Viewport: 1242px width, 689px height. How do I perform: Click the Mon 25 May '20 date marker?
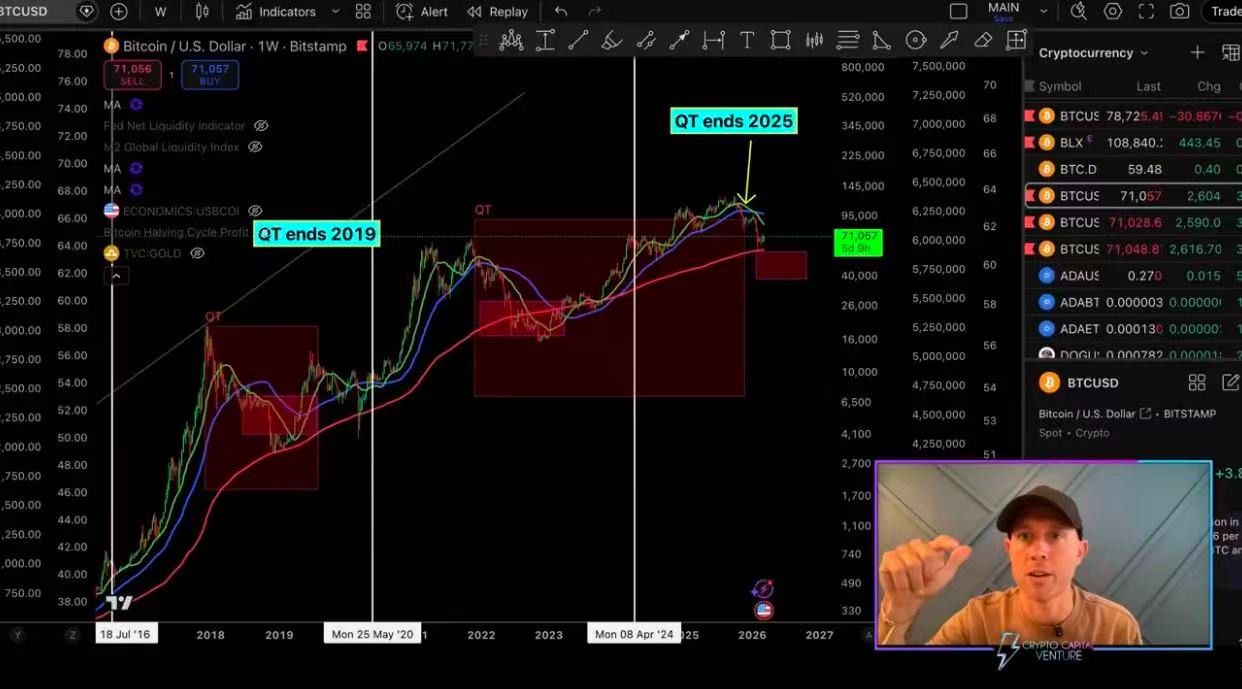click(373, 633)
